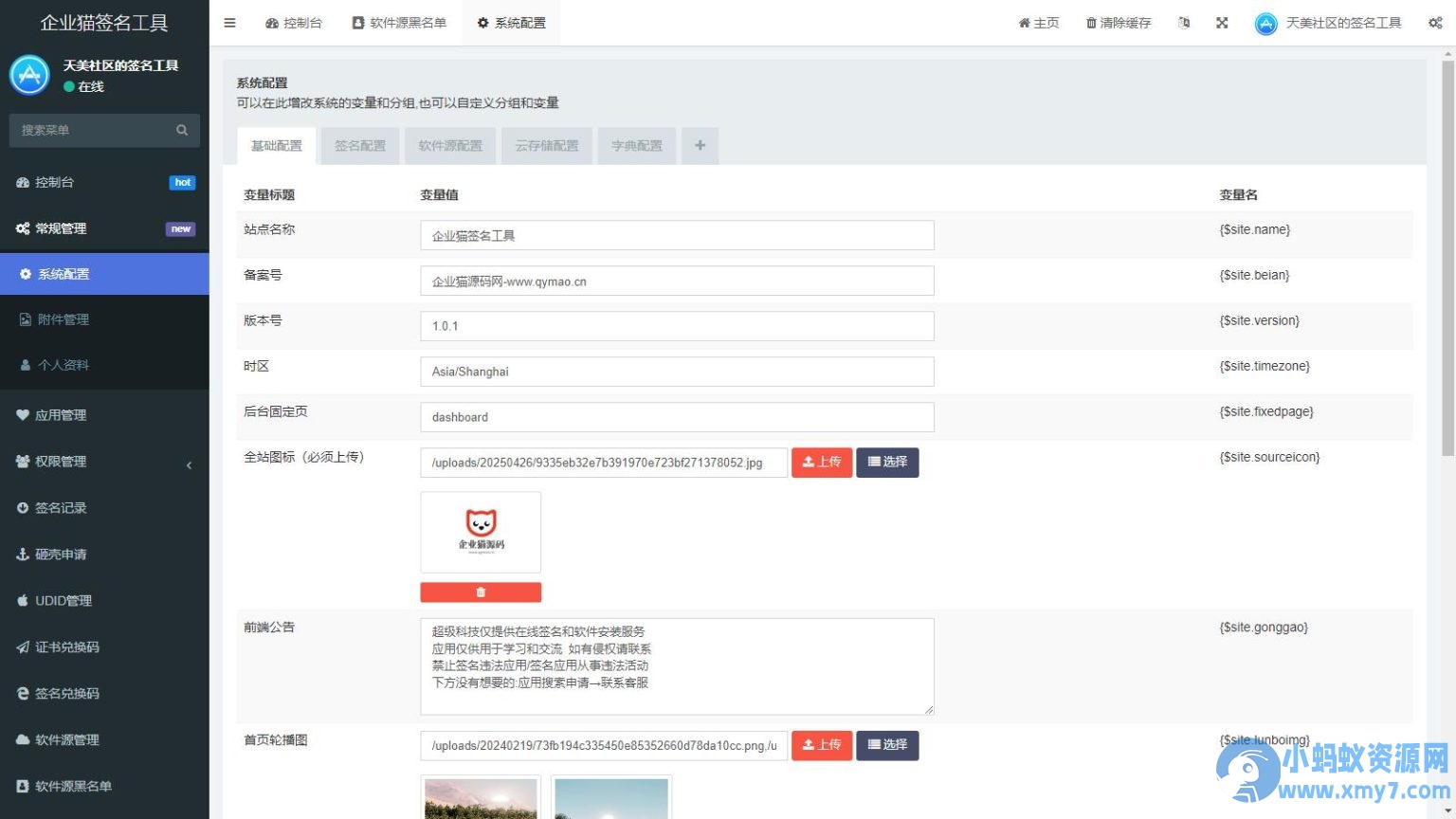Click the page vertical scrollbar

tap(1447, 258)
